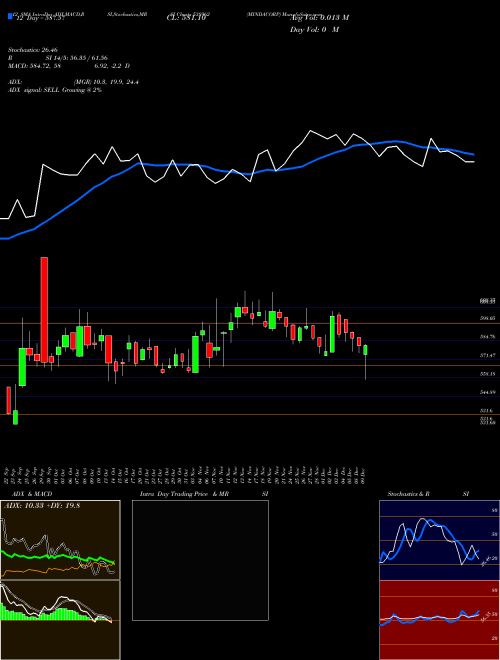Click the 'Day Vol: 0 M' text

pos(314,30)
